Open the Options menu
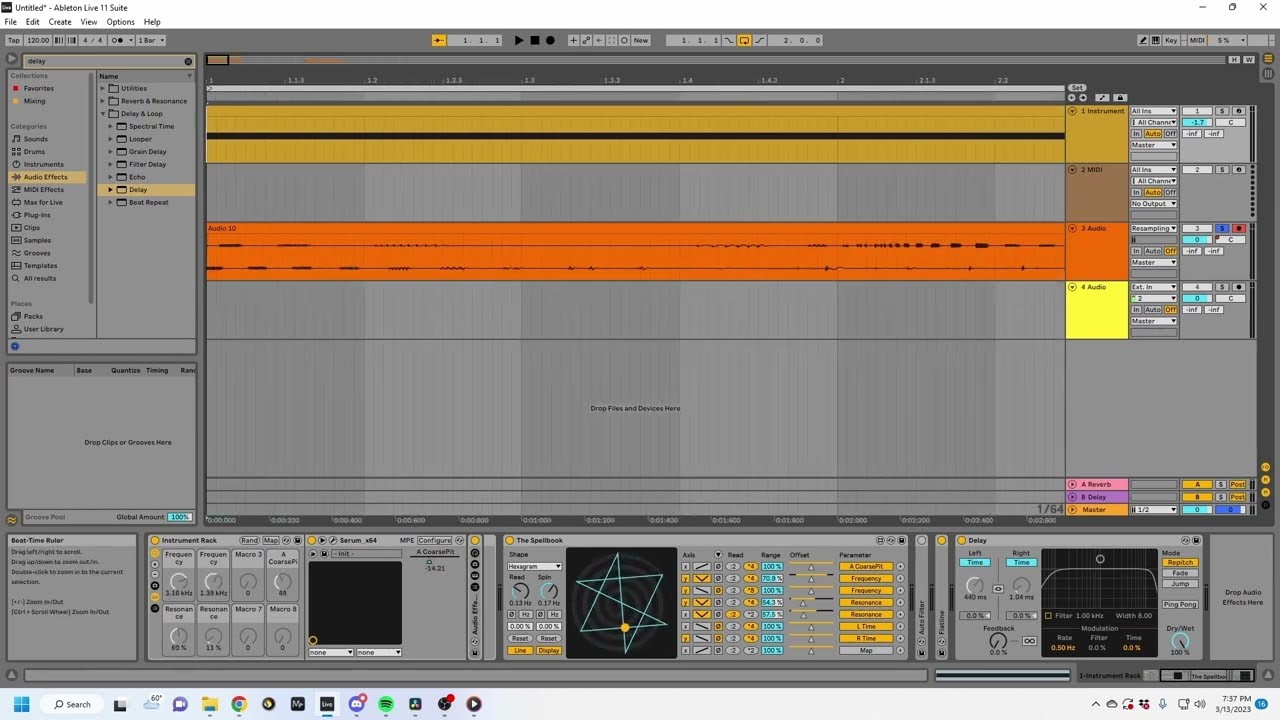 pos(120,22)
